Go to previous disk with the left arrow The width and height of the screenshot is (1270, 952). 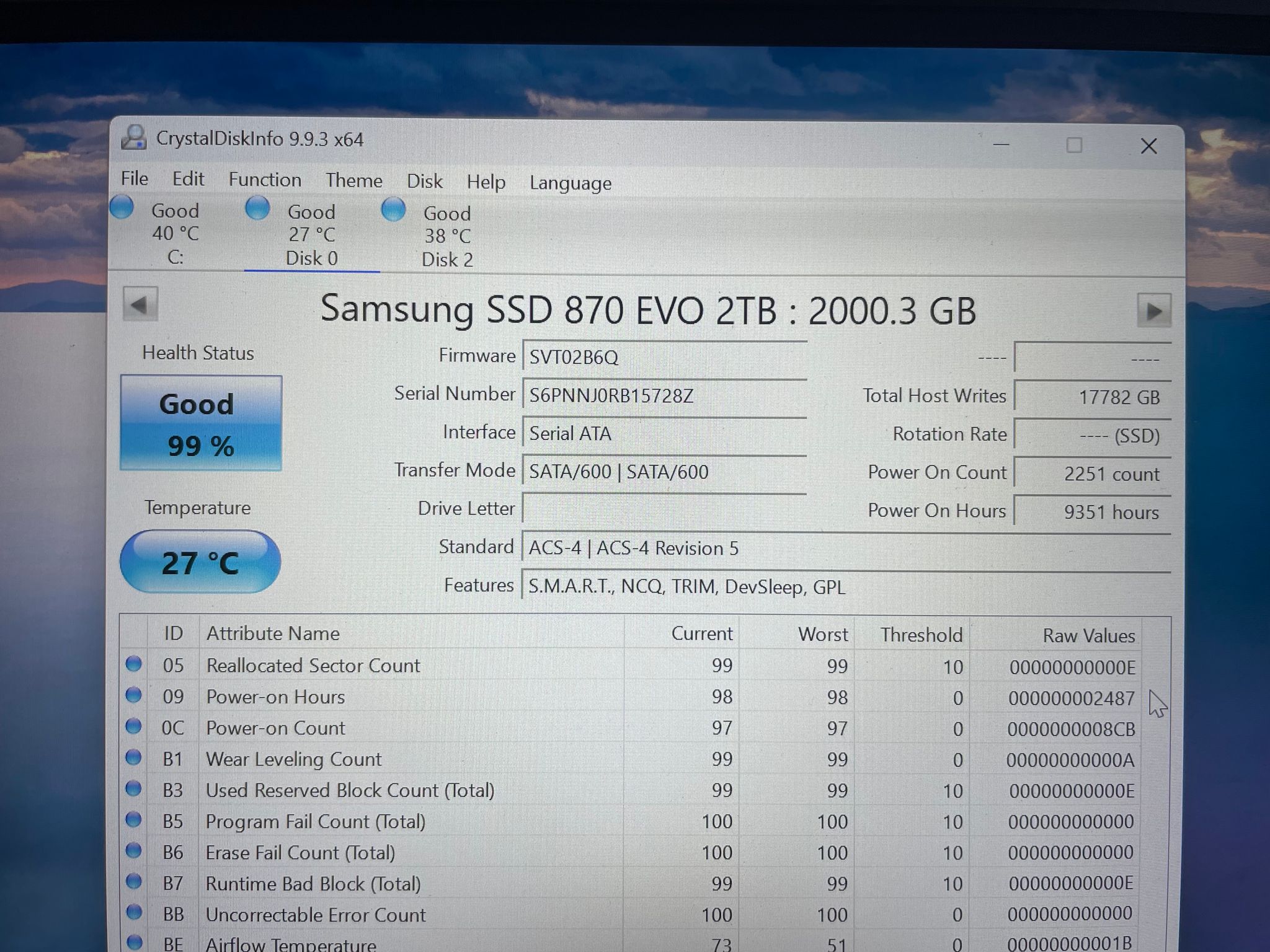point(140,304)
